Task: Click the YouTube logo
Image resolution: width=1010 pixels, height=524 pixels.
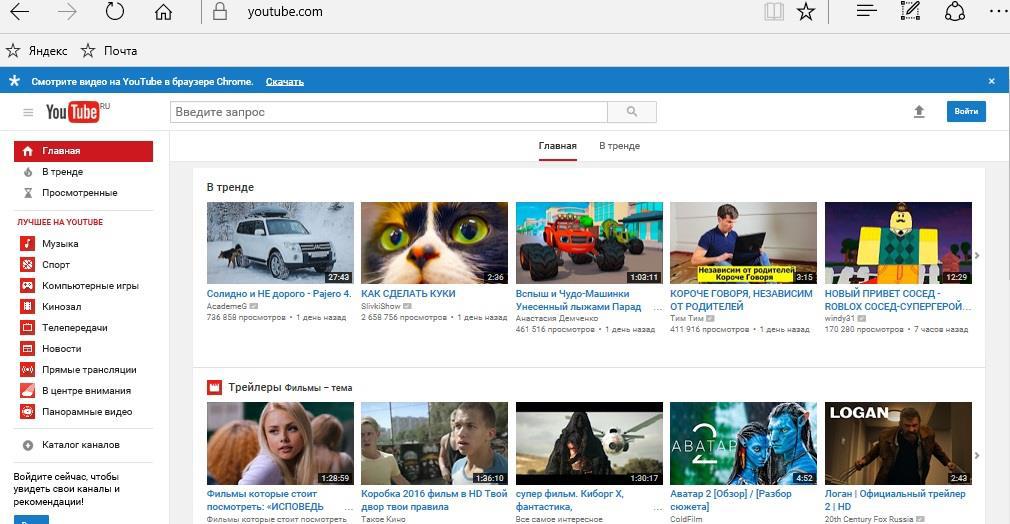Action: 74,112
